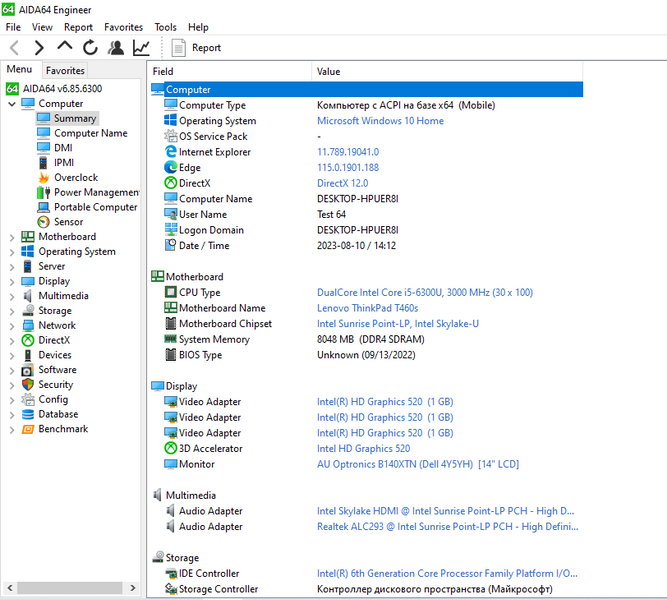Click the System Memory RAM icon
The width and height of the screenshot is (667, 600).
click(171, 339)
